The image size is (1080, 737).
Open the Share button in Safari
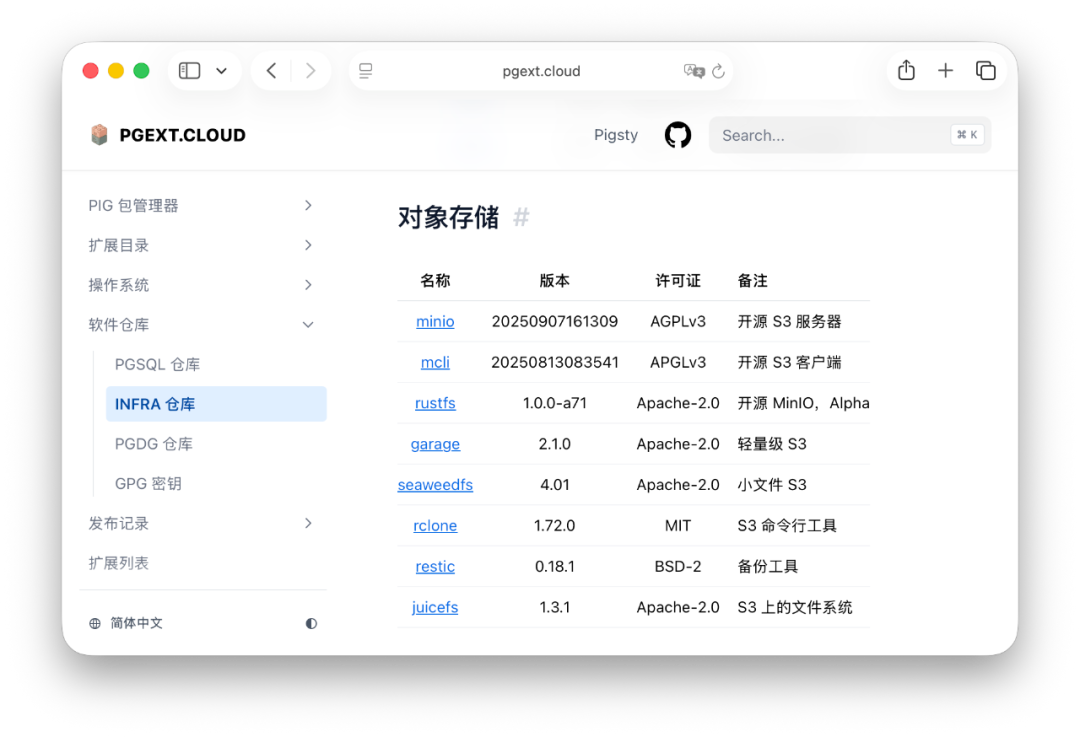tap(906, 70)
